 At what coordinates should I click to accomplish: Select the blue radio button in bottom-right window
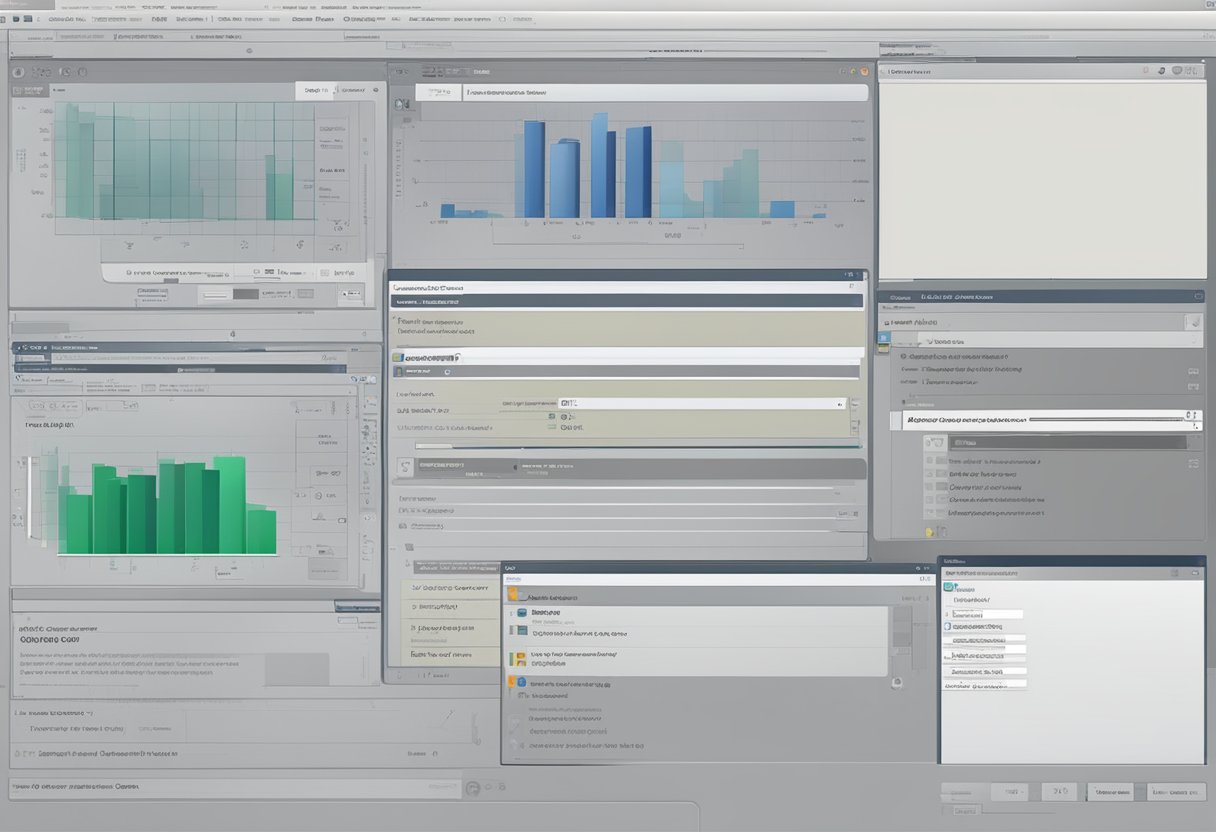point(947,626)
